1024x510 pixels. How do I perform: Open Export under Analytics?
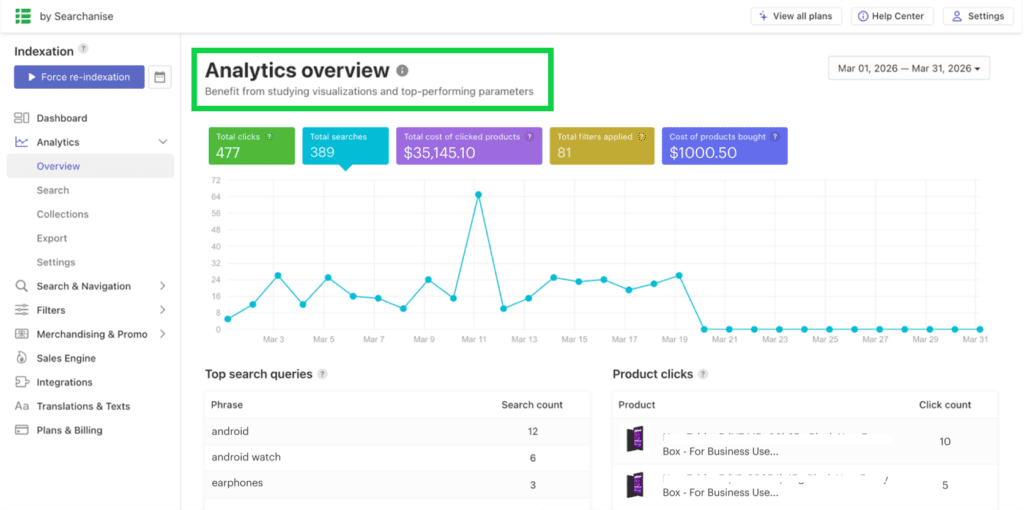coord(52,238)
